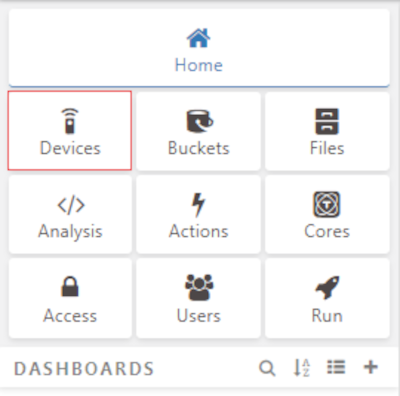This screenshot has height=396, width=400.
Task: Open the Cores icon
Action: click(x=327, y=204)
